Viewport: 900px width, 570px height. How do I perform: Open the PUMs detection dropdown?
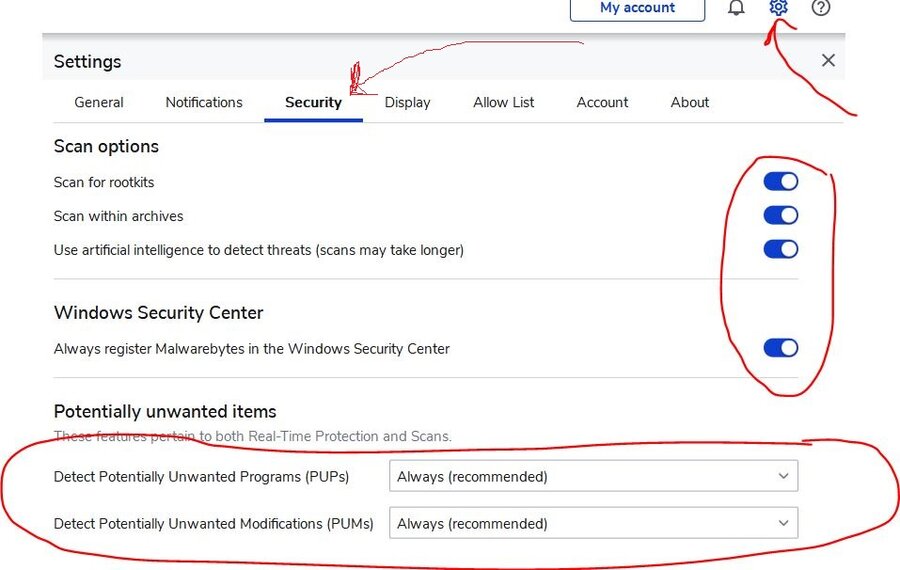[x=593, y=523]
